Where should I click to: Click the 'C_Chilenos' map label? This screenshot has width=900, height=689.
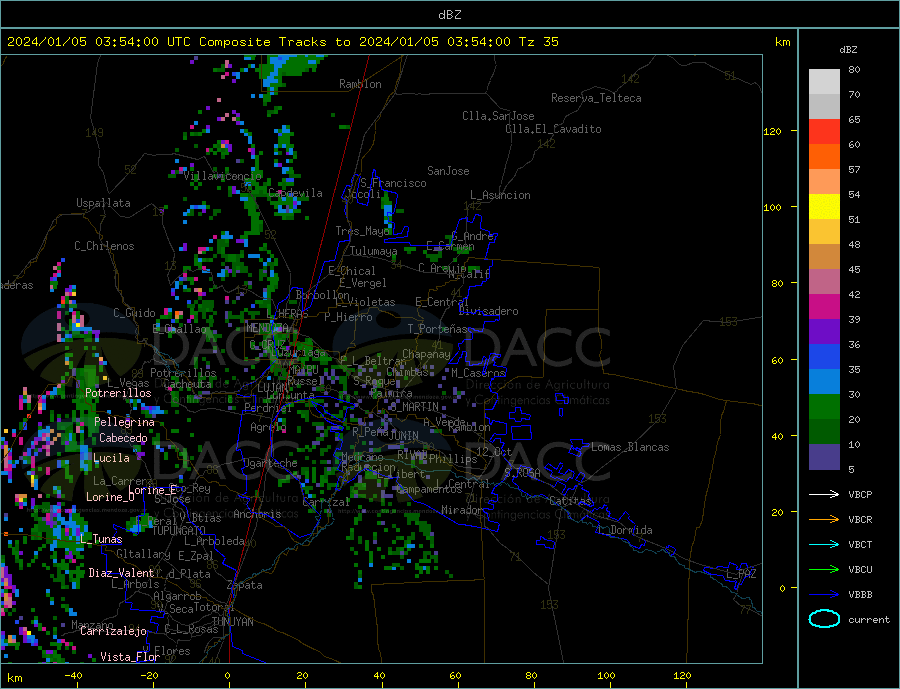104,246
